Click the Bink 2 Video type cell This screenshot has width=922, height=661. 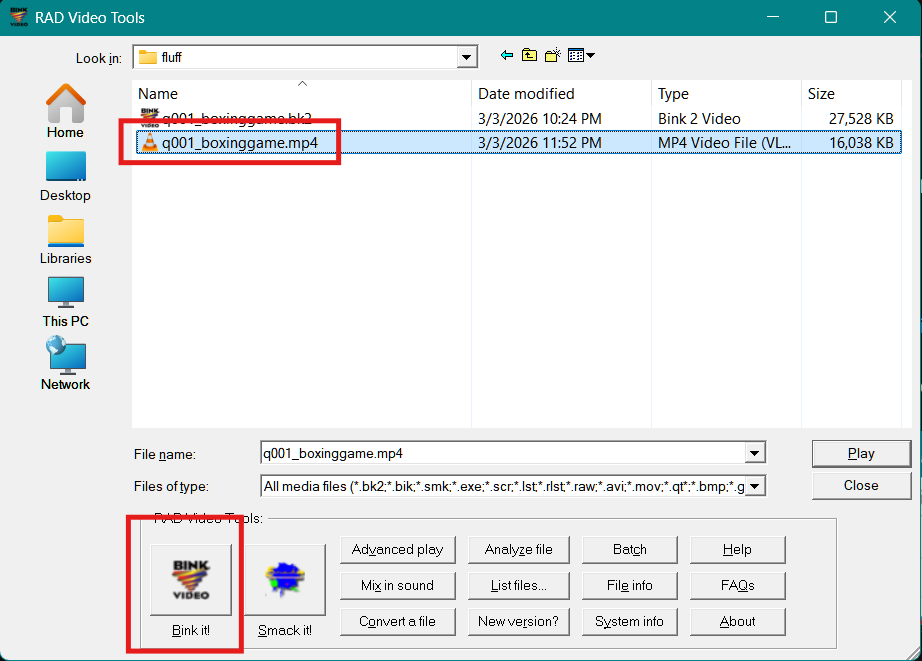click(699, 118)
